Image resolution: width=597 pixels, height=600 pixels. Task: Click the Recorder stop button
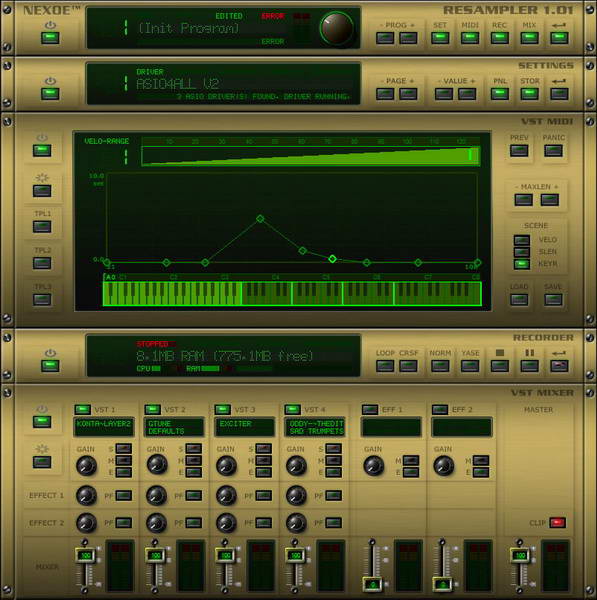[x=500, y=366]
